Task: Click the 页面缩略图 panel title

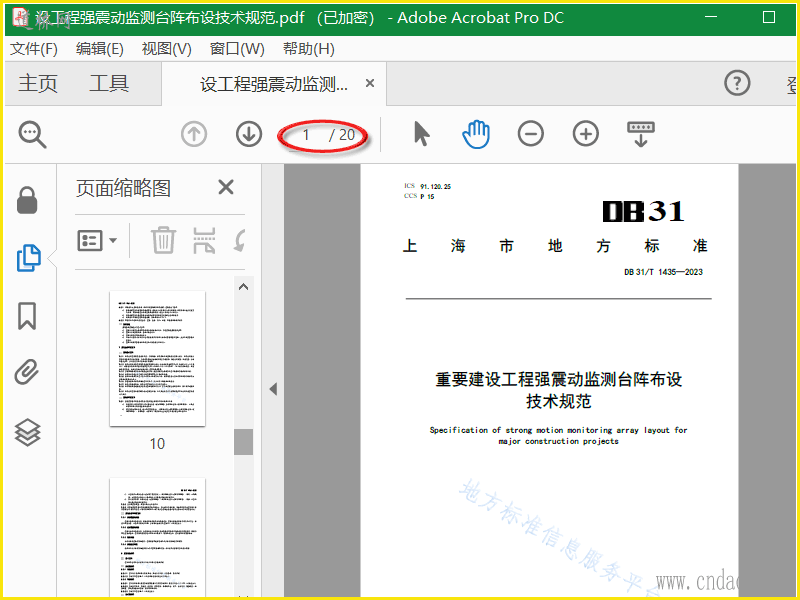Action: [123, 188]
